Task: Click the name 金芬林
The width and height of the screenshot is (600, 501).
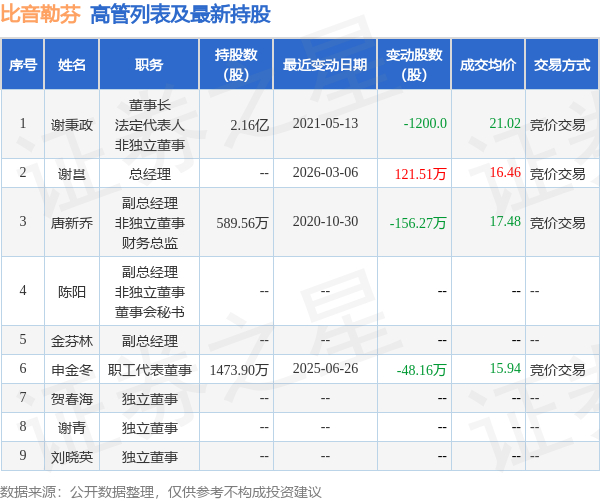Action: pos(72,341)
